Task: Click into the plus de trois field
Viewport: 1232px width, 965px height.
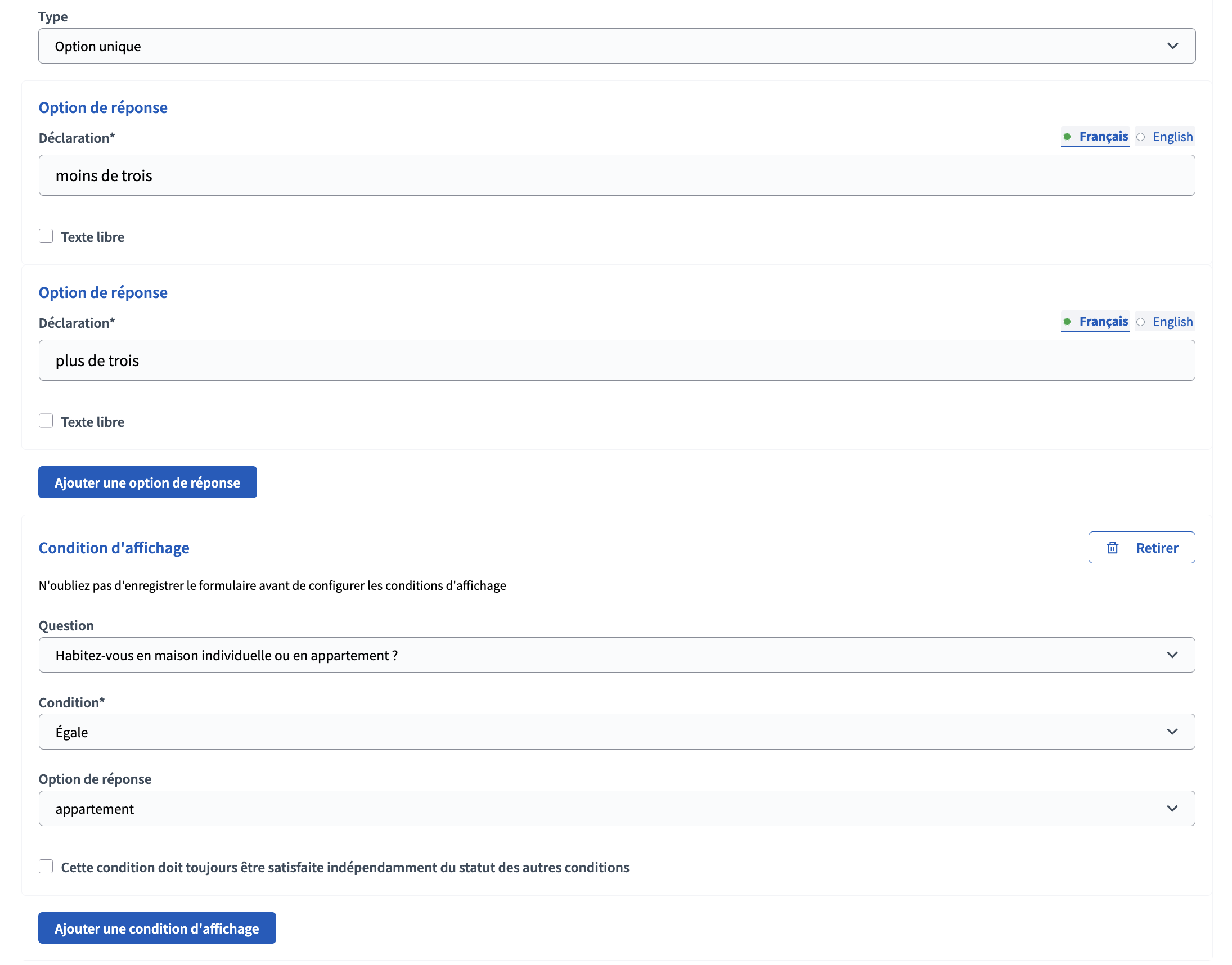Action: pyautogui.click(x=616, y=360)
